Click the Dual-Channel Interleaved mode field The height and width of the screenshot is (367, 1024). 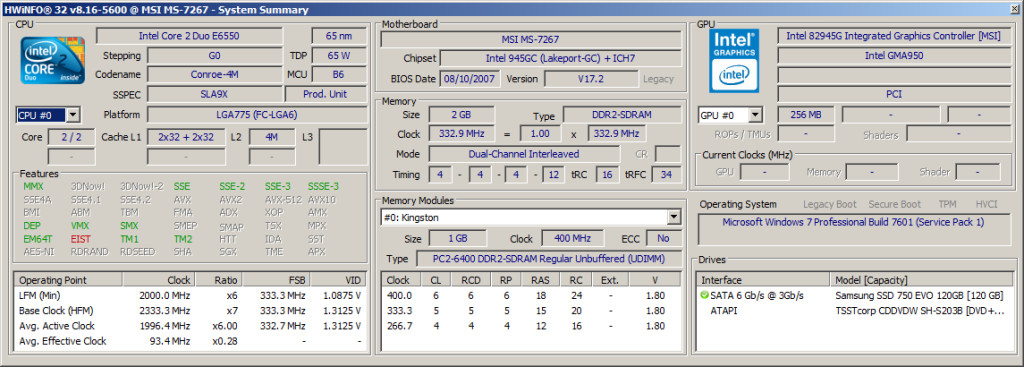pos(524,154)
